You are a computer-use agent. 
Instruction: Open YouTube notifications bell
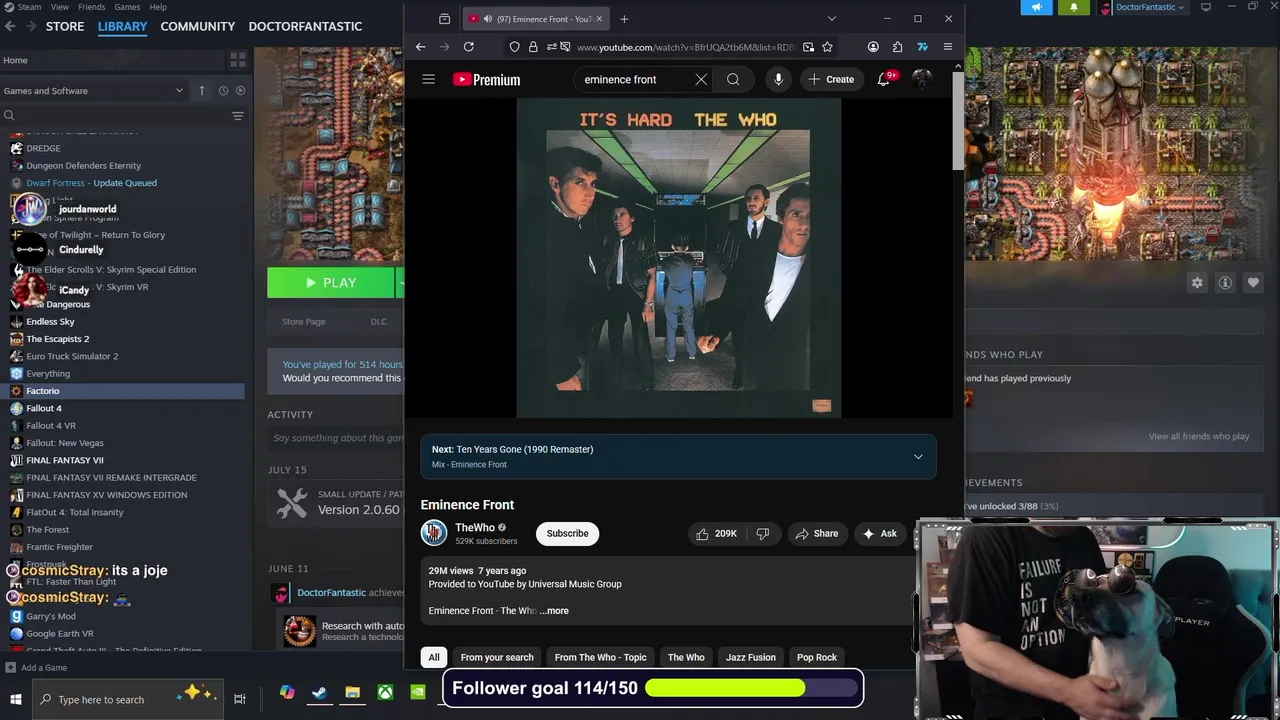(884, 79)
